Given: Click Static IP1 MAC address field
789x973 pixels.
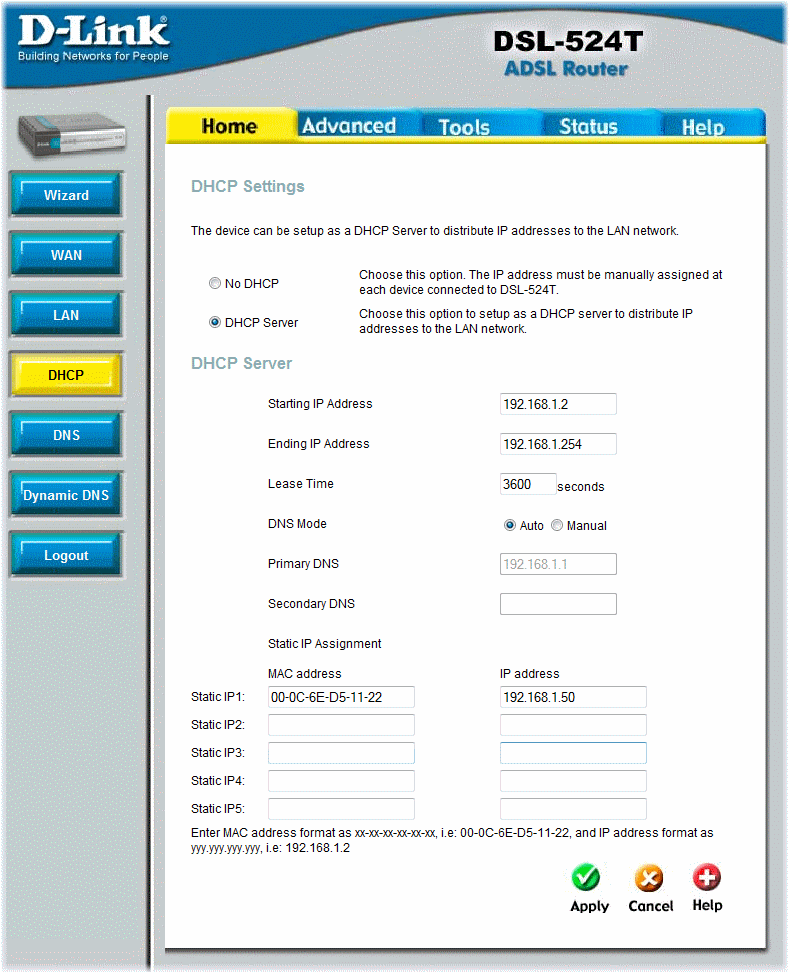Looking at the screenshot, I should click(x=341, y=697).
